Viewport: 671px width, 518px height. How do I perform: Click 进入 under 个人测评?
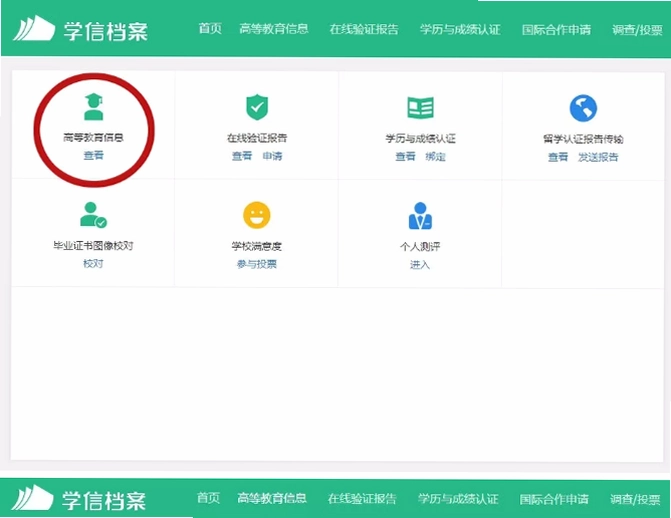[x=420, y=265]
